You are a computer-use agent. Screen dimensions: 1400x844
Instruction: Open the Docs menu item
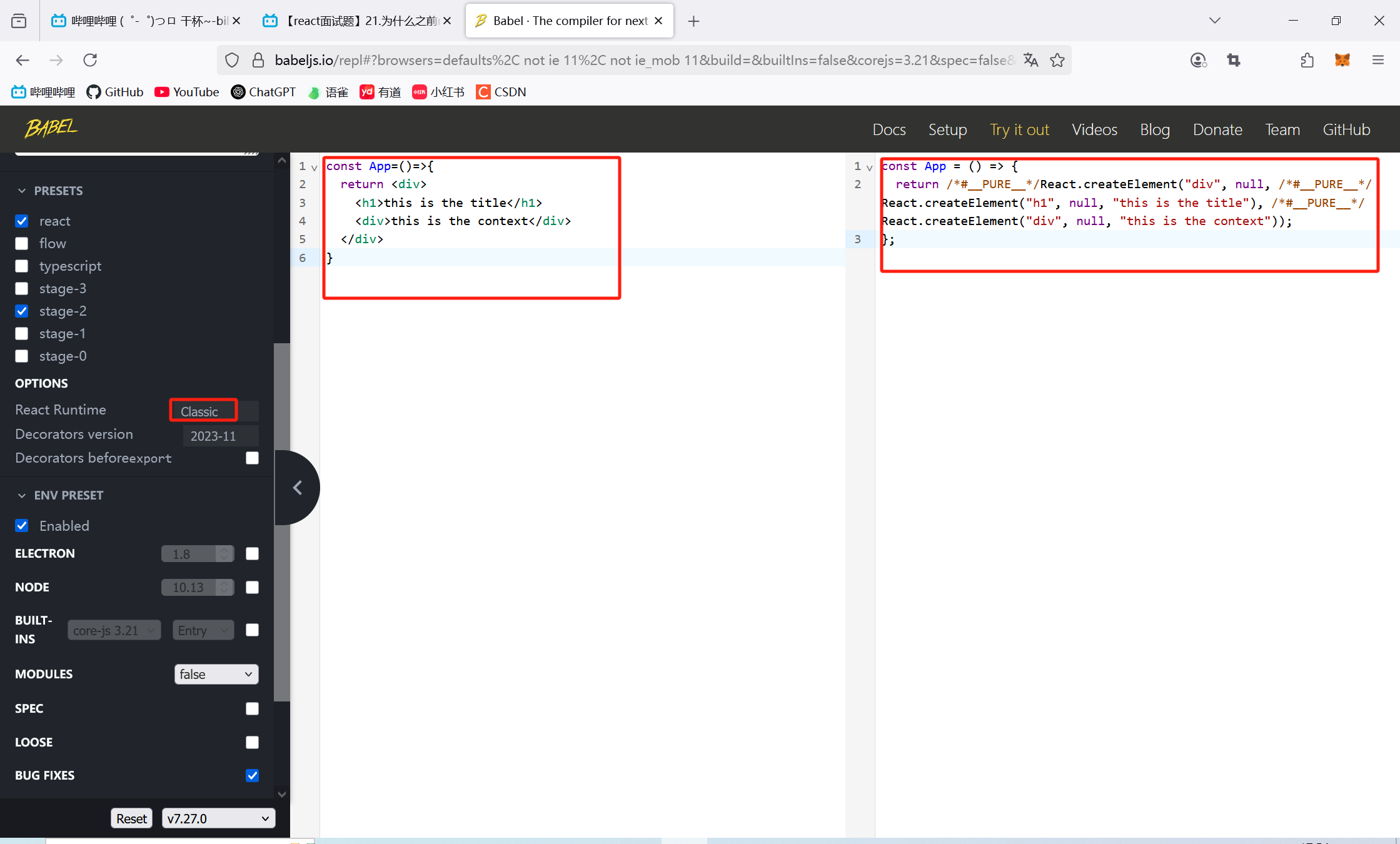coord(889,129)
